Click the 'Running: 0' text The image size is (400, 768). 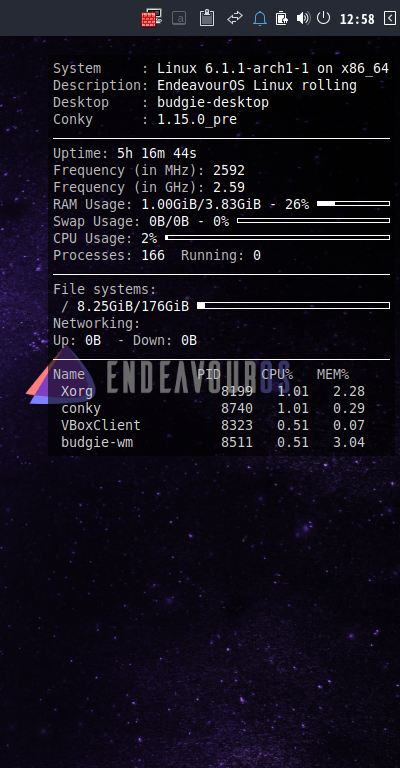point(221,256)
